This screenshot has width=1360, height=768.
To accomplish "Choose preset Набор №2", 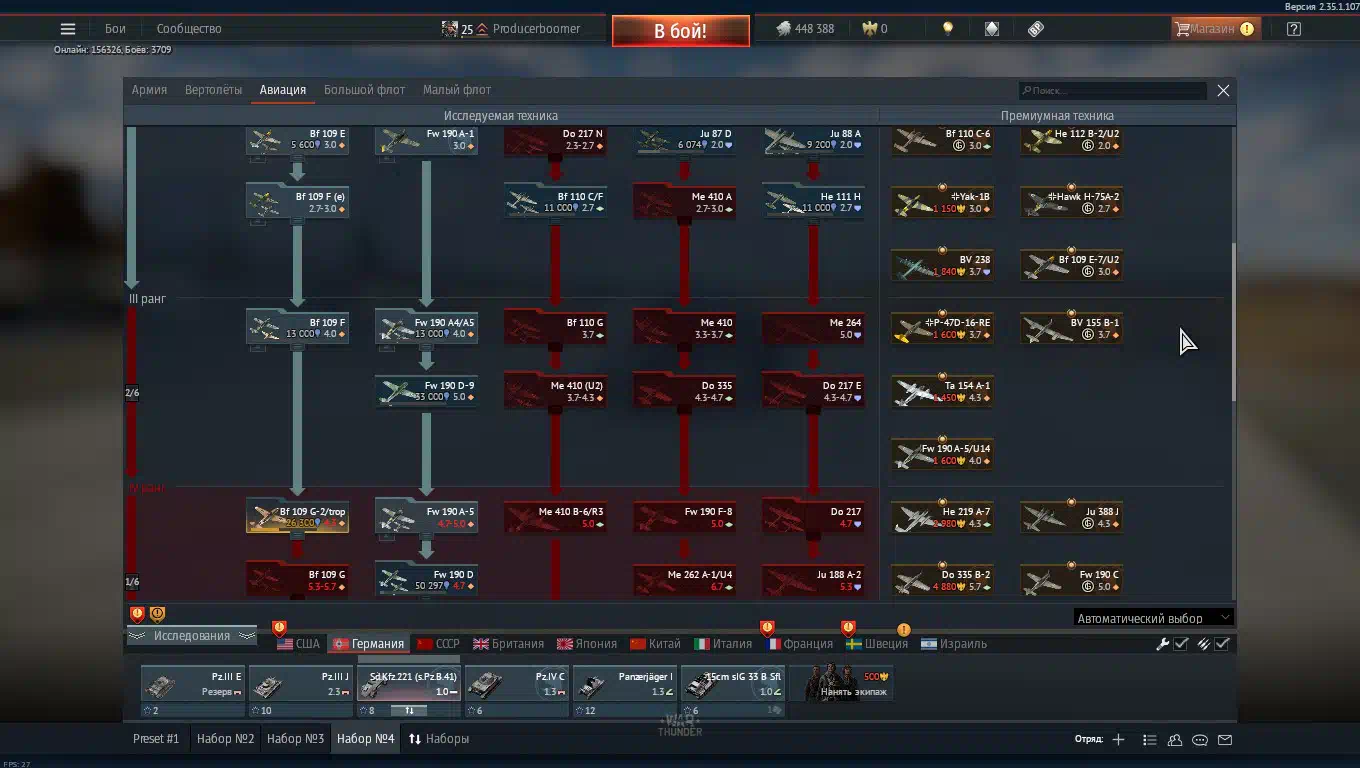I will [225, 739].
